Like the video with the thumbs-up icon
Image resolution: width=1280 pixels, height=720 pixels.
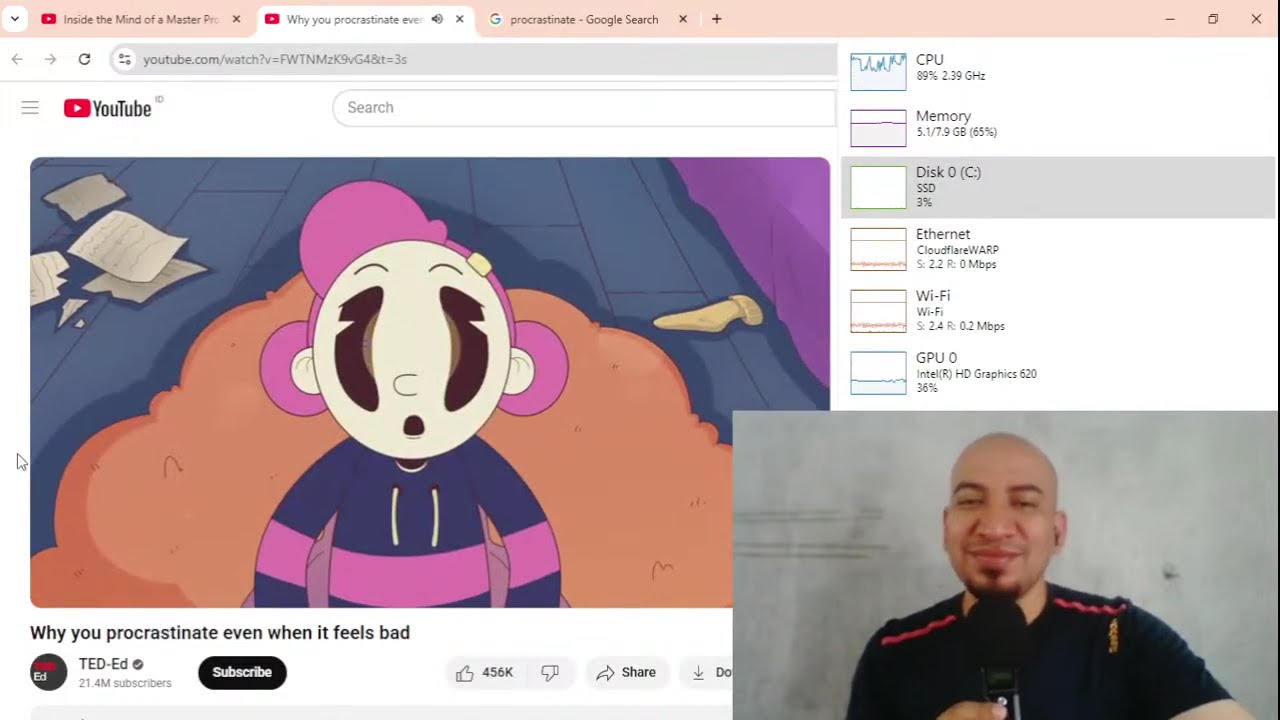484,672
